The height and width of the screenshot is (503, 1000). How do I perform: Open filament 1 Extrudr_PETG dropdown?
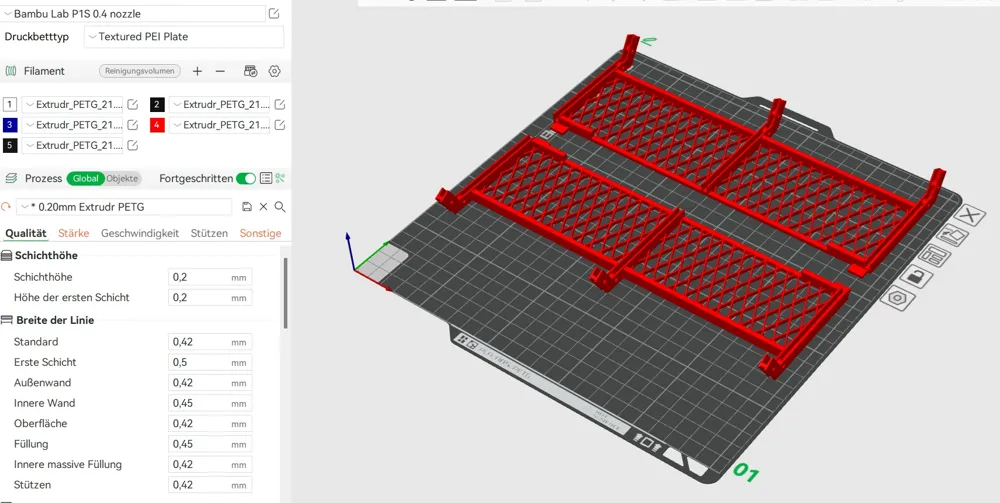(72, 105)
